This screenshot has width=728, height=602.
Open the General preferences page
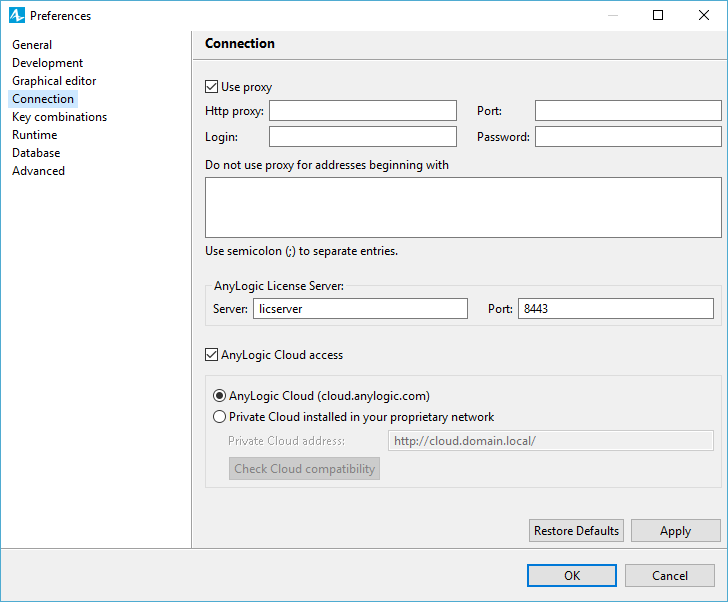pyautogui.click(x=32, y=45)
